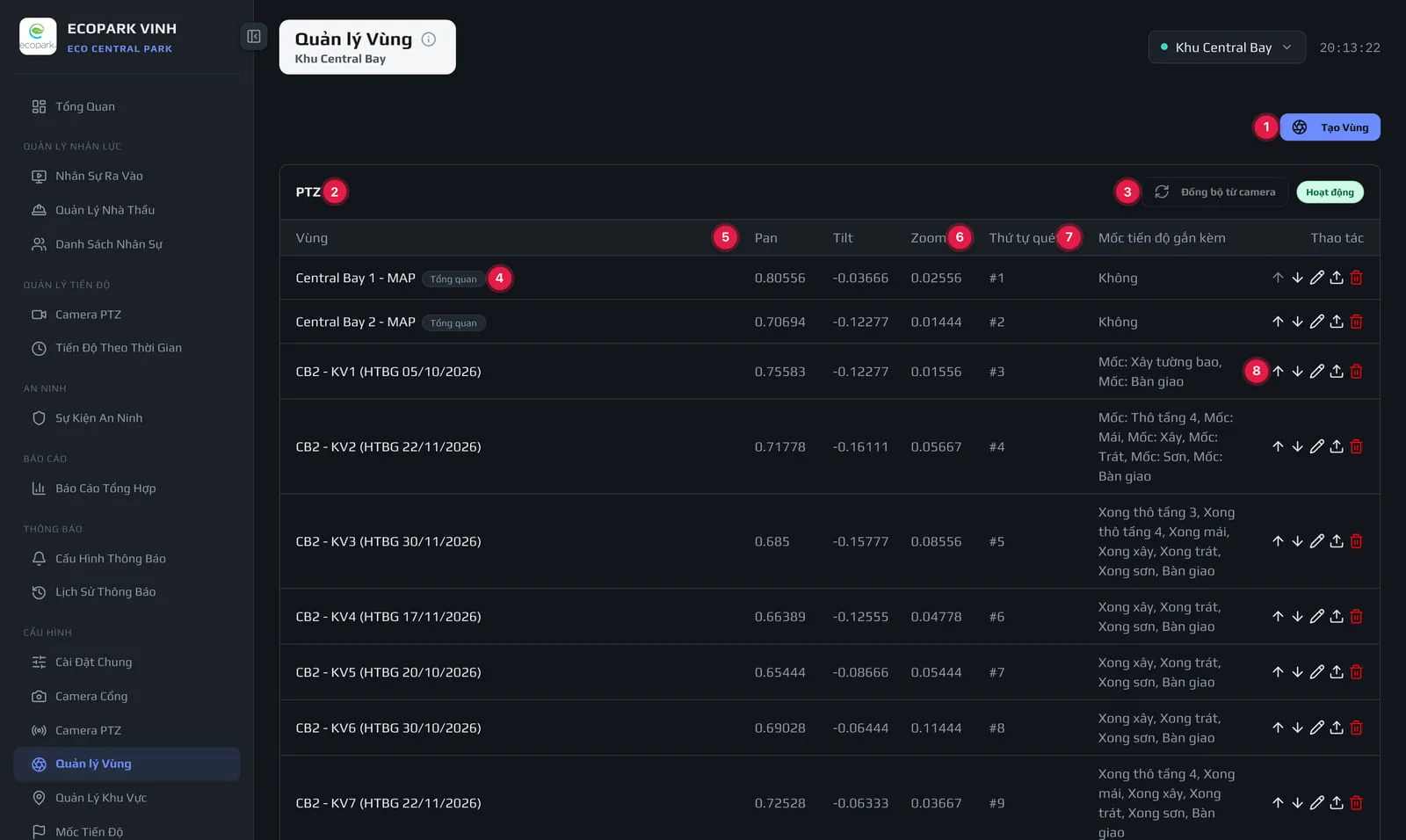Move CB2 - KV6 row down
The width and height of the screenshot is (1406, 840).
coord(1297,728)
